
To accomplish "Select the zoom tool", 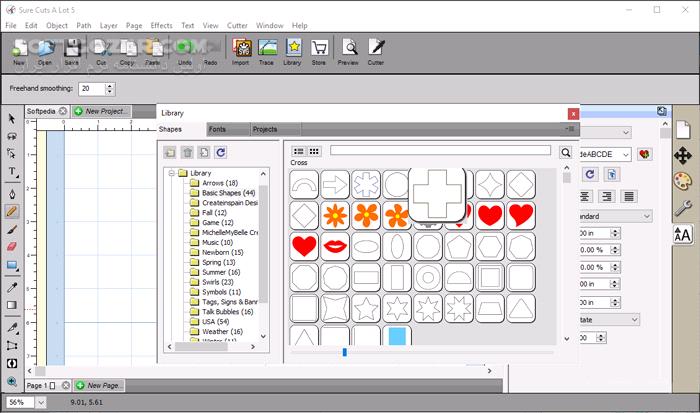I will [12, 381].
